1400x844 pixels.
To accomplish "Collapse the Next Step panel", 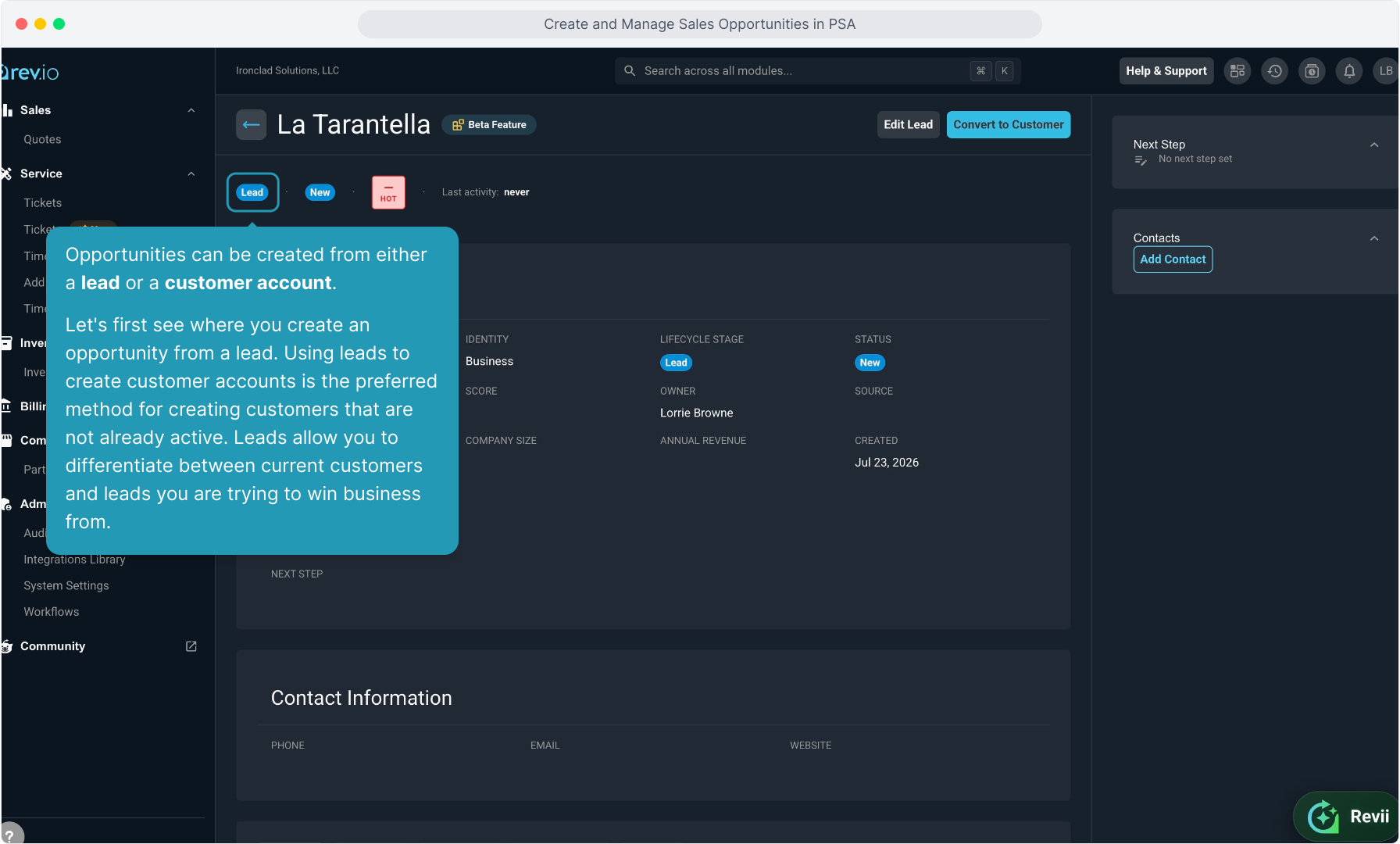I will [1374, 145].
